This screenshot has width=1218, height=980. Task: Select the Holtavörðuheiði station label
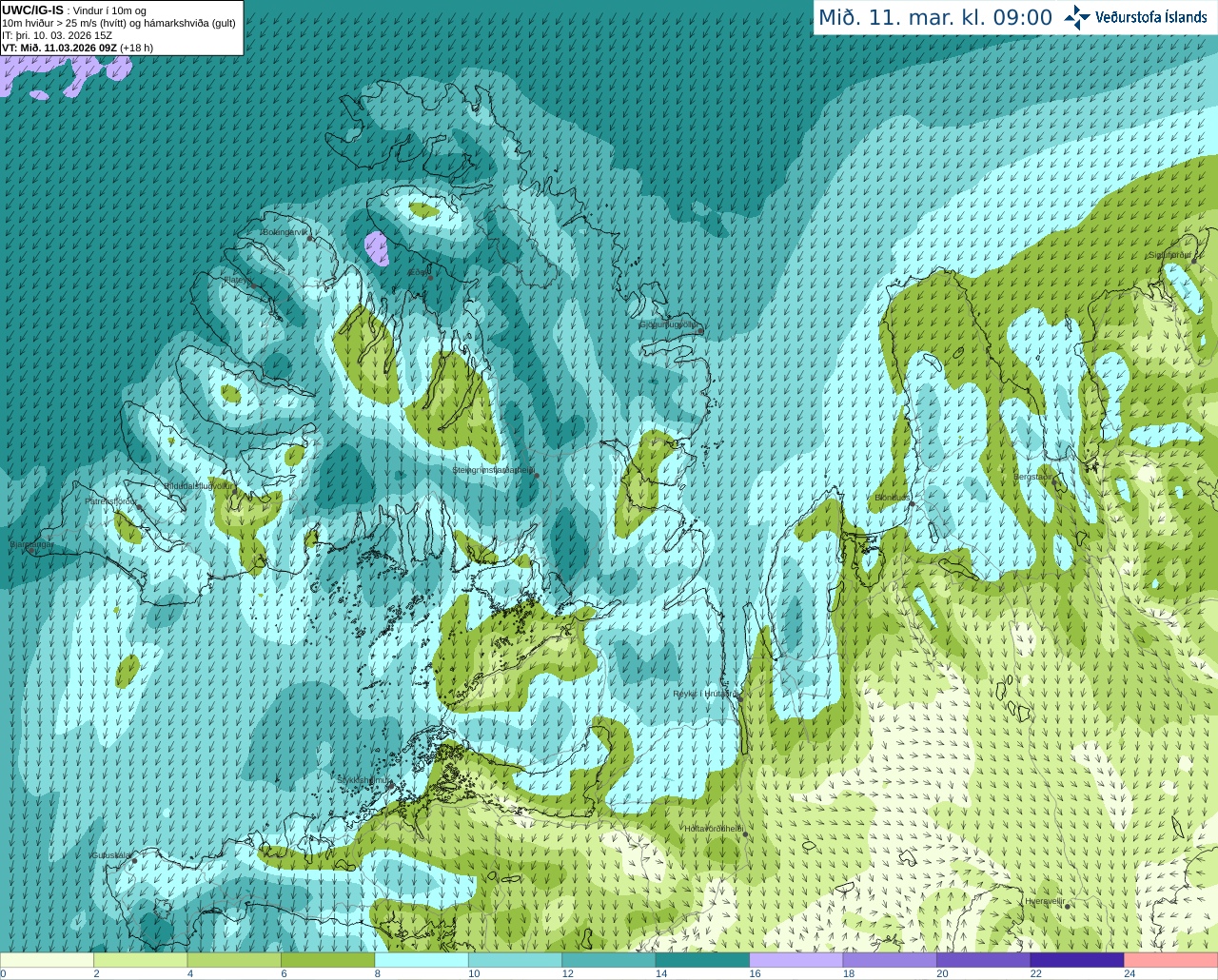pyautogui.click(x=714, y=829)
